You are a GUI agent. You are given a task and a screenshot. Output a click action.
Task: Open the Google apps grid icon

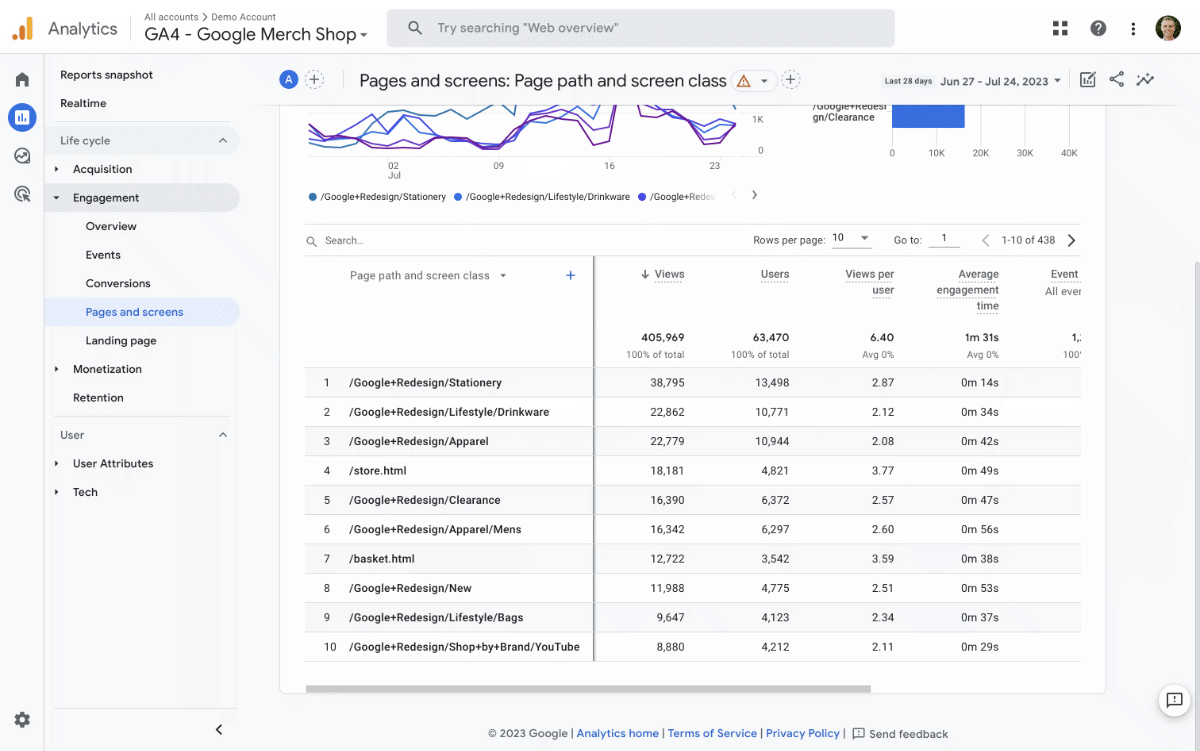point(1060,28)
